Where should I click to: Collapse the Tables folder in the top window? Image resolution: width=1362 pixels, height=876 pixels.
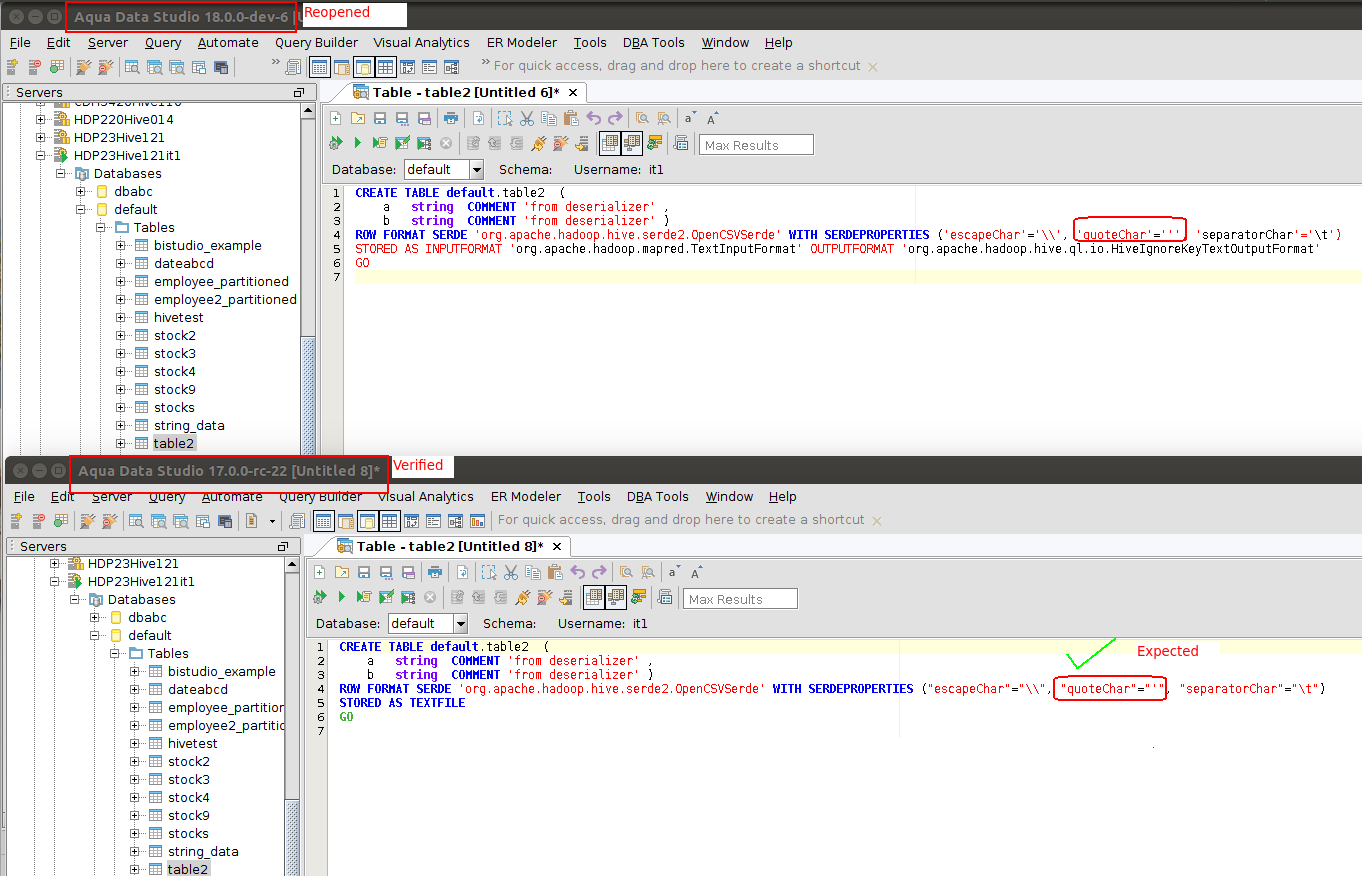(x=101, y=227)
